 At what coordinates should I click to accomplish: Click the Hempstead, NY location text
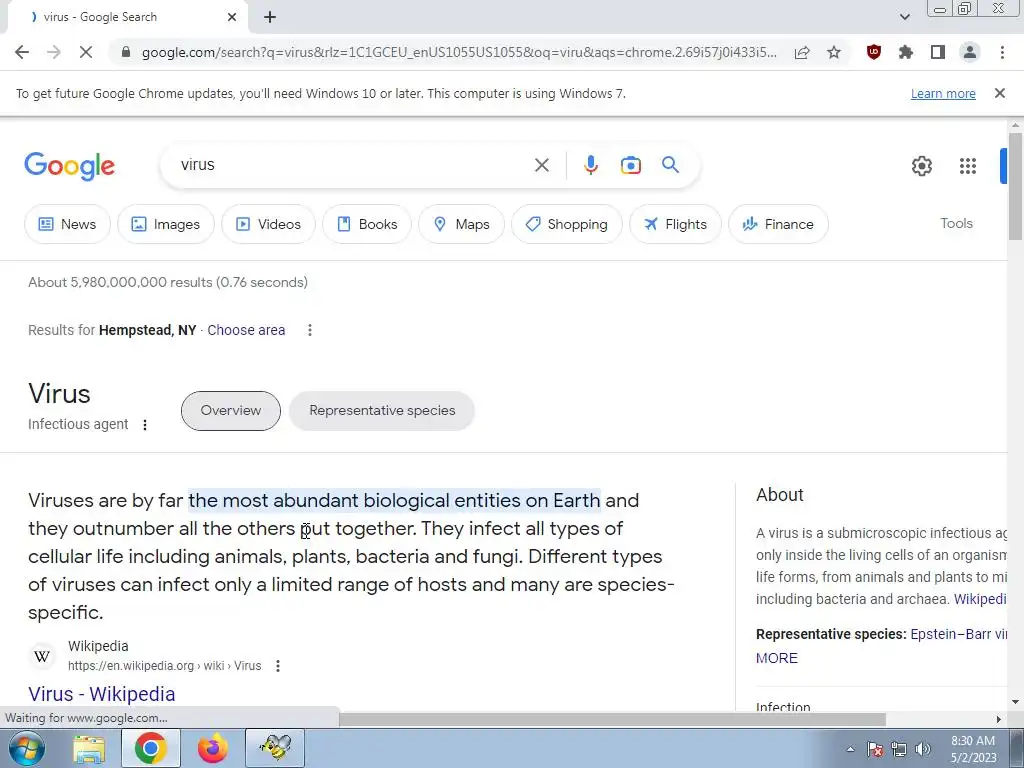pos(148,330)
